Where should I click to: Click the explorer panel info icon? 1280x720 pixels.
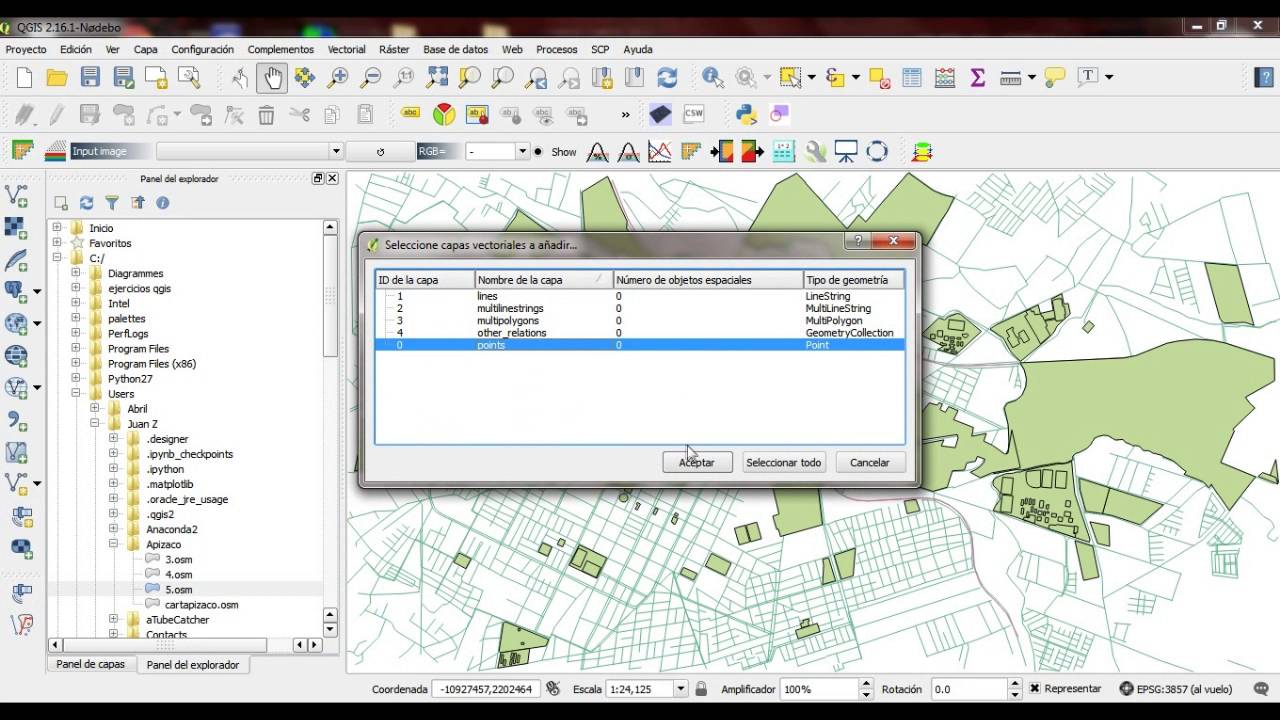point(162,203)
